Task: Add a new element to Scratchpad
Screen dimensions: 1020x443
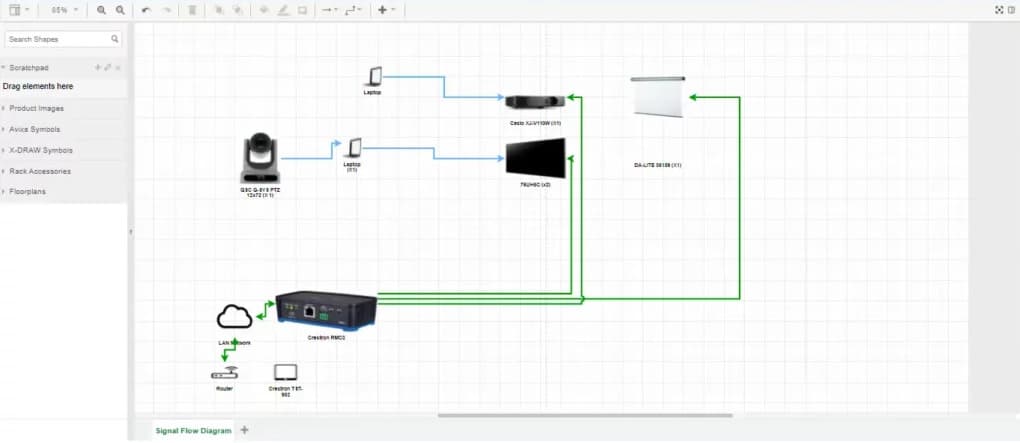Action: [97, 67]
